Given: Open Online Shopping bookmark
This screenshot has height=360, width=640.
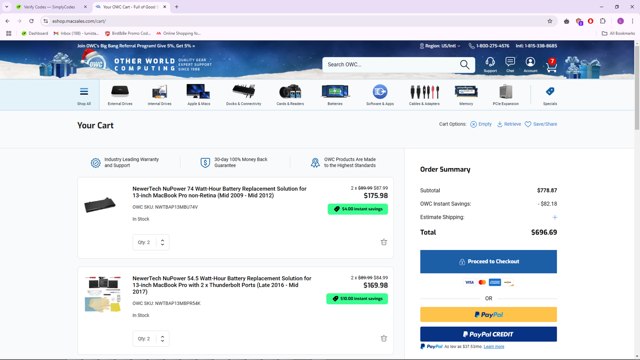Looking at the screenshot, I should point(178,33).
